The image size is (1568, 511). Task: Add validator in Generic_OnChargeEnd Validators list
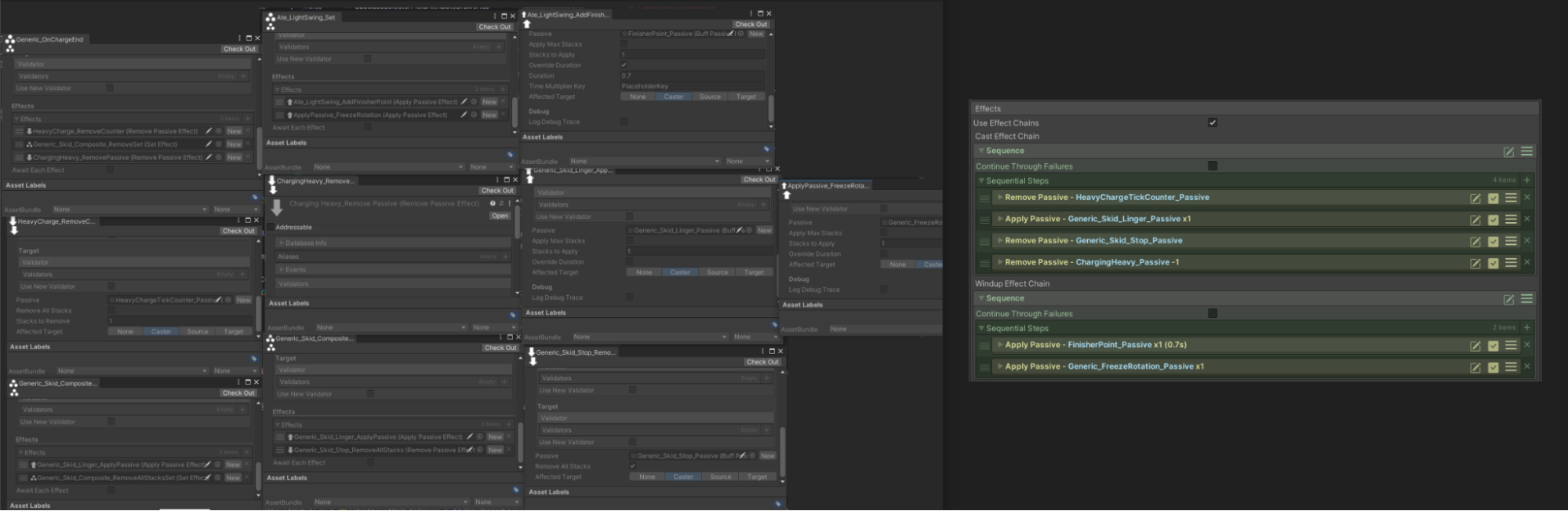coord(244,76)
